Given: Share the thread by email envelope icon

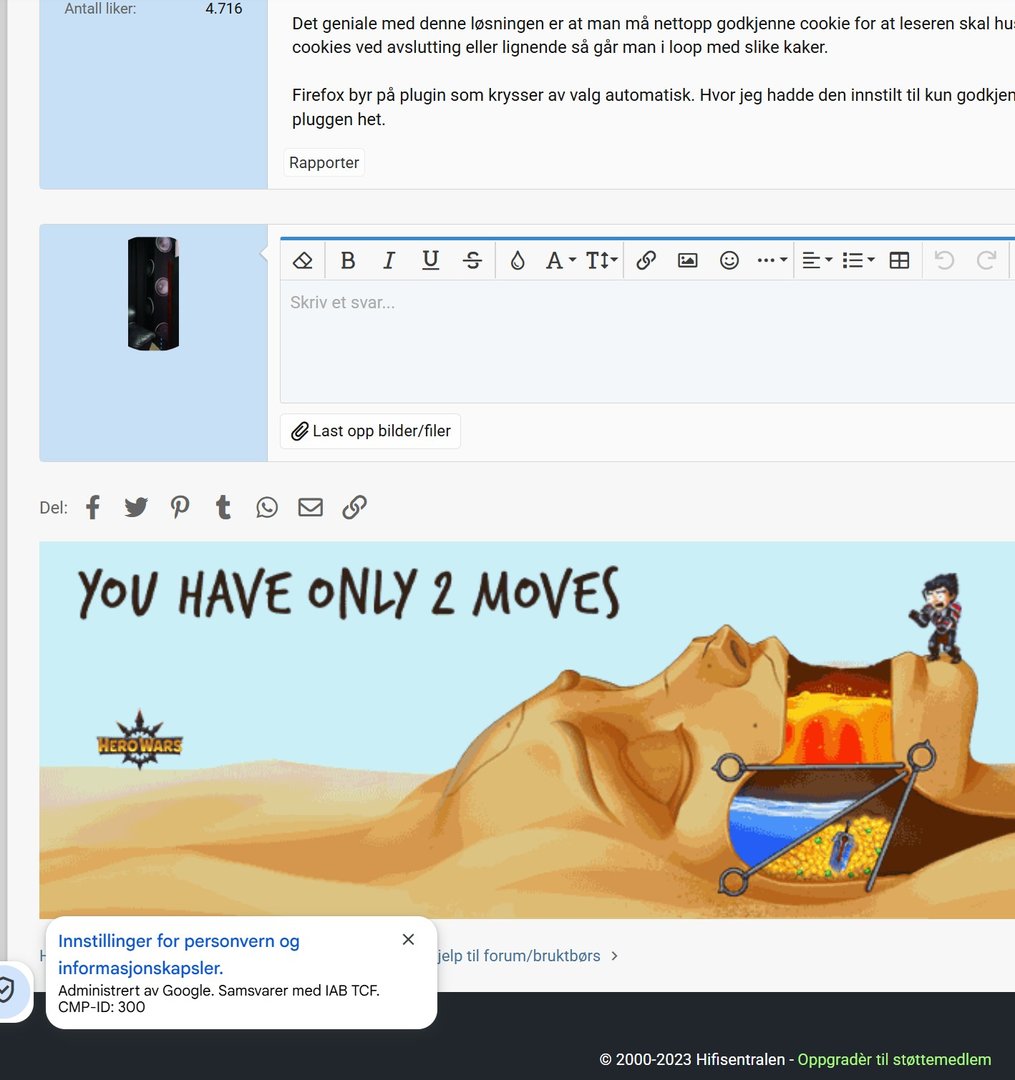Looking at the screenshot, I should coord(311,508).
